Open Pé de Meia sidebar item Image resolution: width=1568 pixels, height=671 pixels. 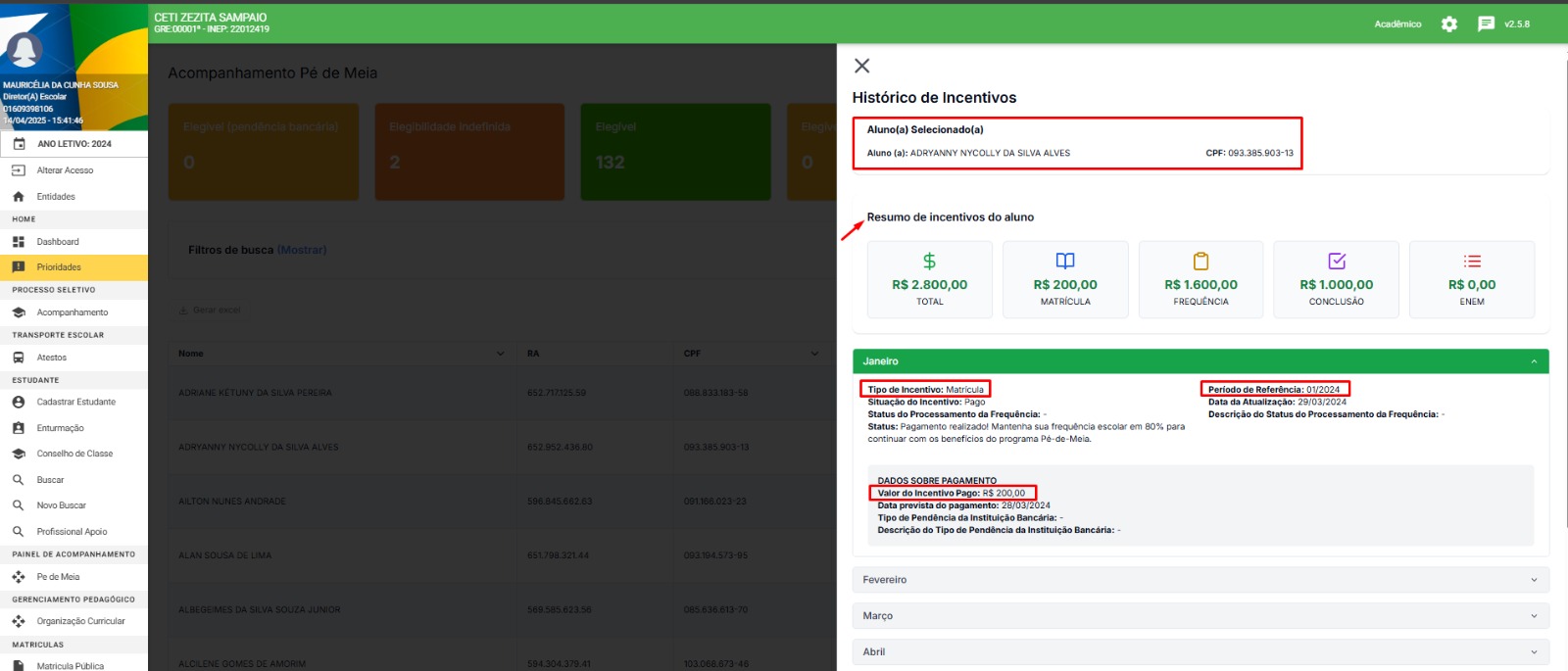point(58,577)
